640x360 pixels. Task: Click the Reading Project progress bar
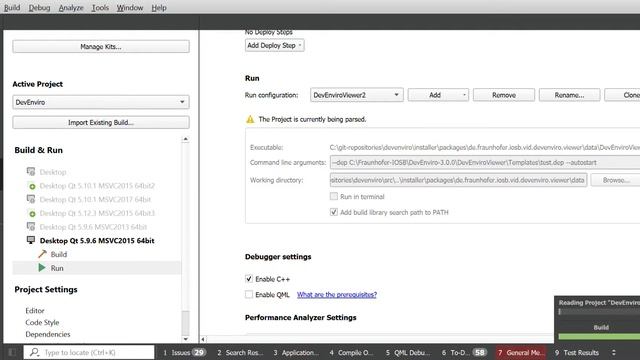599,312
